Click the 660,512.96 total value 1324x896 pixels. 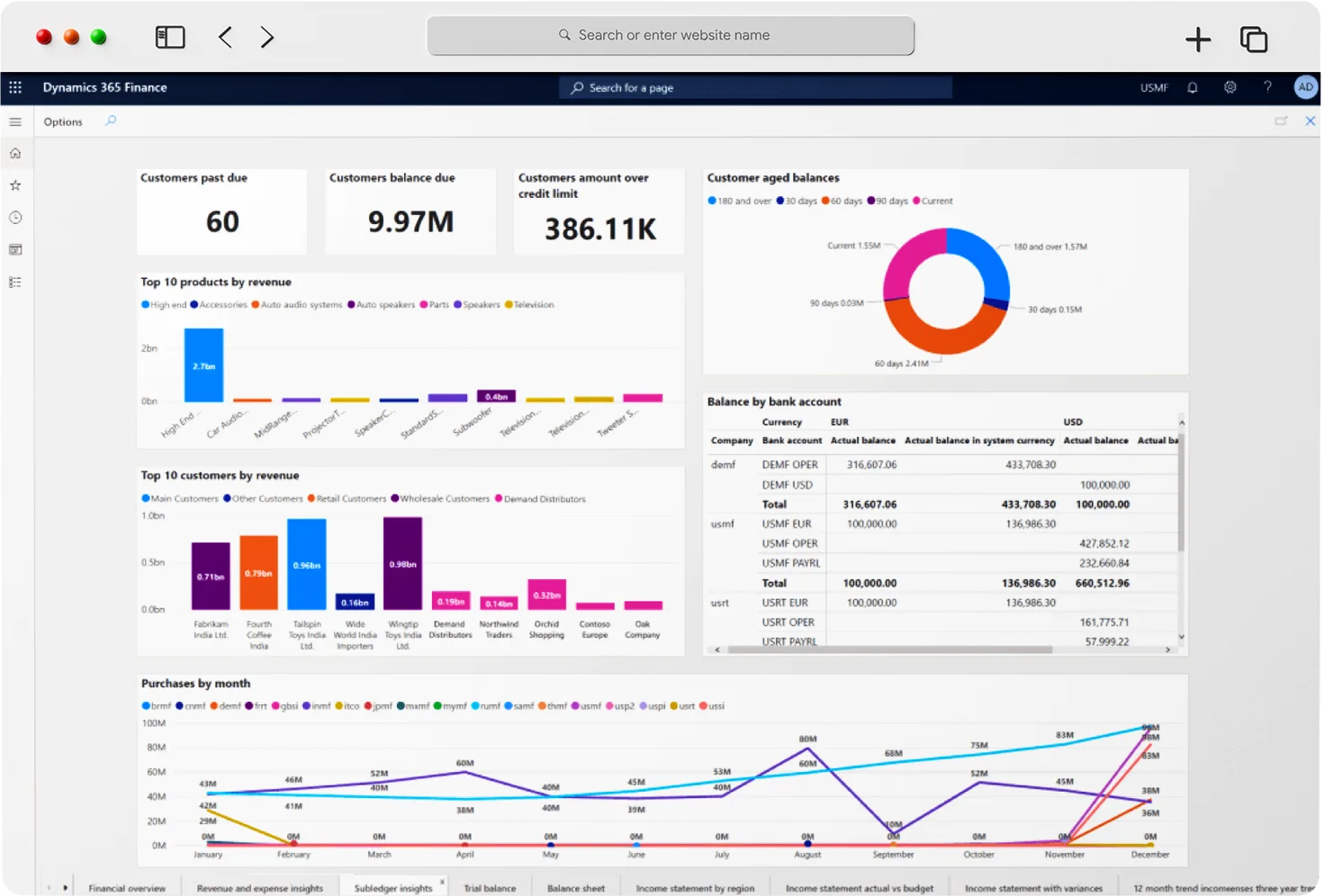pos(1103,583)
